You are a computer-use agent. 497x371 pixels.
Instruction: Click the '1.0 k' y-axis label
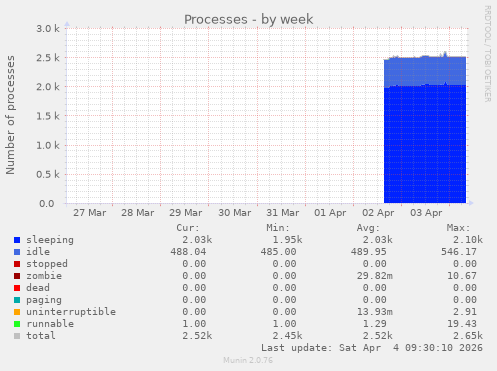[x=48, y=145]
